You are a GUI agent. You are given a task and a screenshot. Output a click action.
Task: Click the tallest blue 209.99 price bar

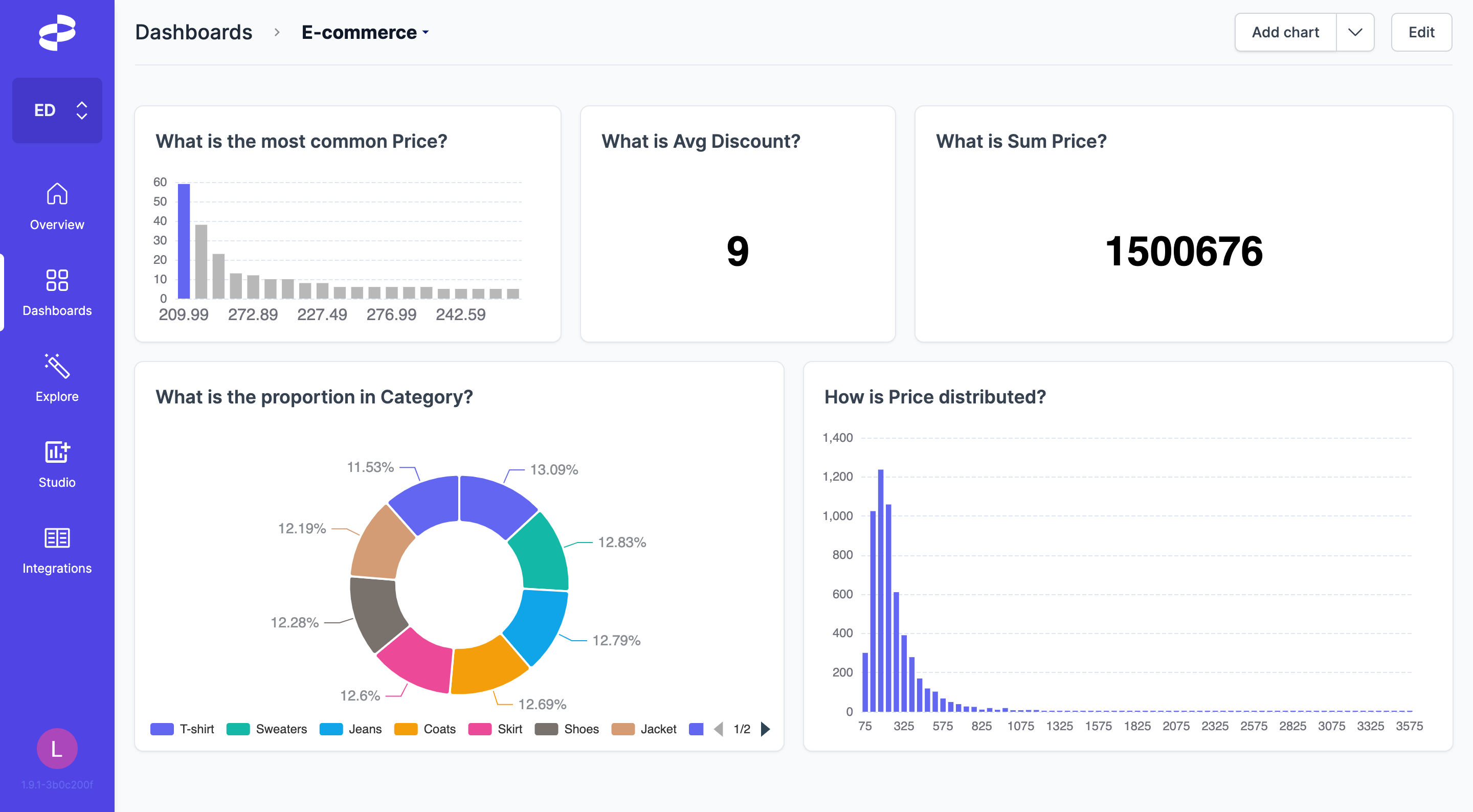[x=184, y=240]
